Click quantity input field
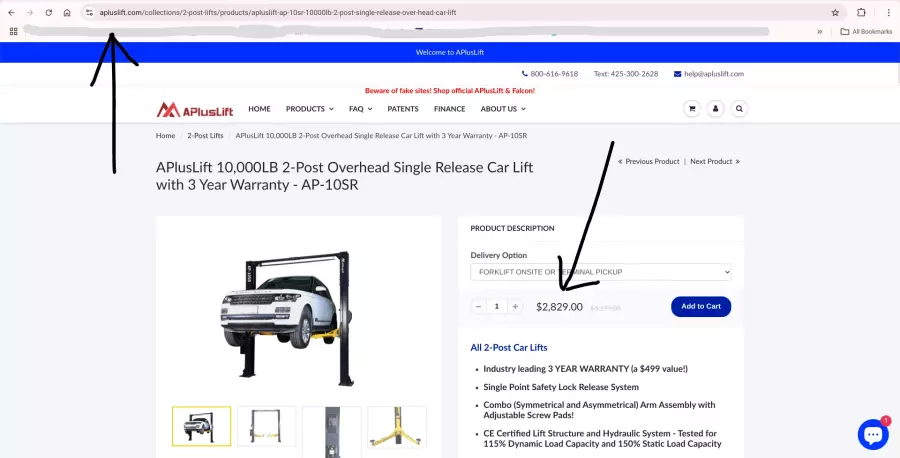Image resolution: width=900 pixels, height=458 pixels. pos(496,306)
